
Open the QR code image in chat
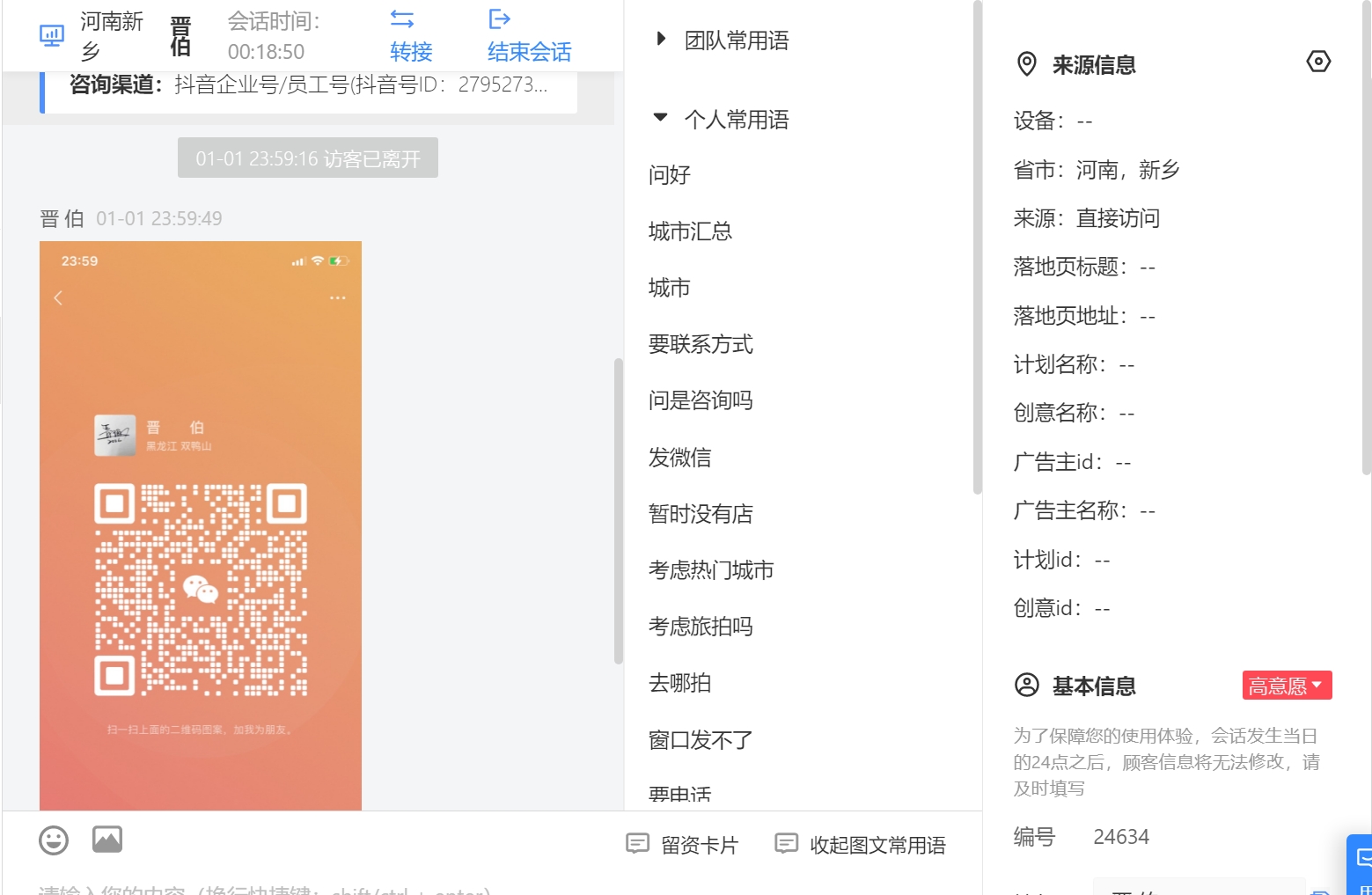pos(201,525)
